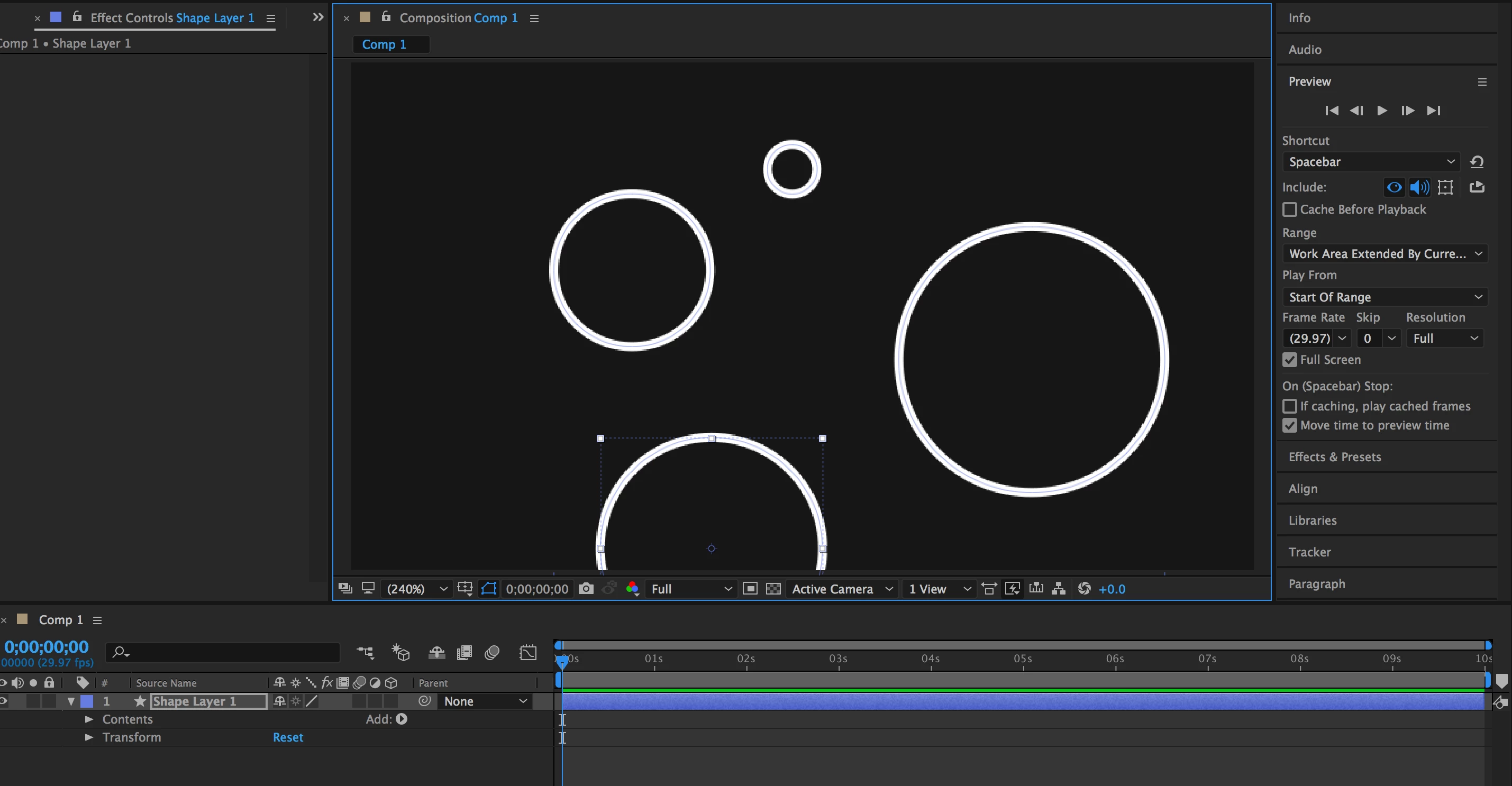Viewport: 1512px width, 786px height.
Task: Open the Graph Editor icon
Action: 527,653
